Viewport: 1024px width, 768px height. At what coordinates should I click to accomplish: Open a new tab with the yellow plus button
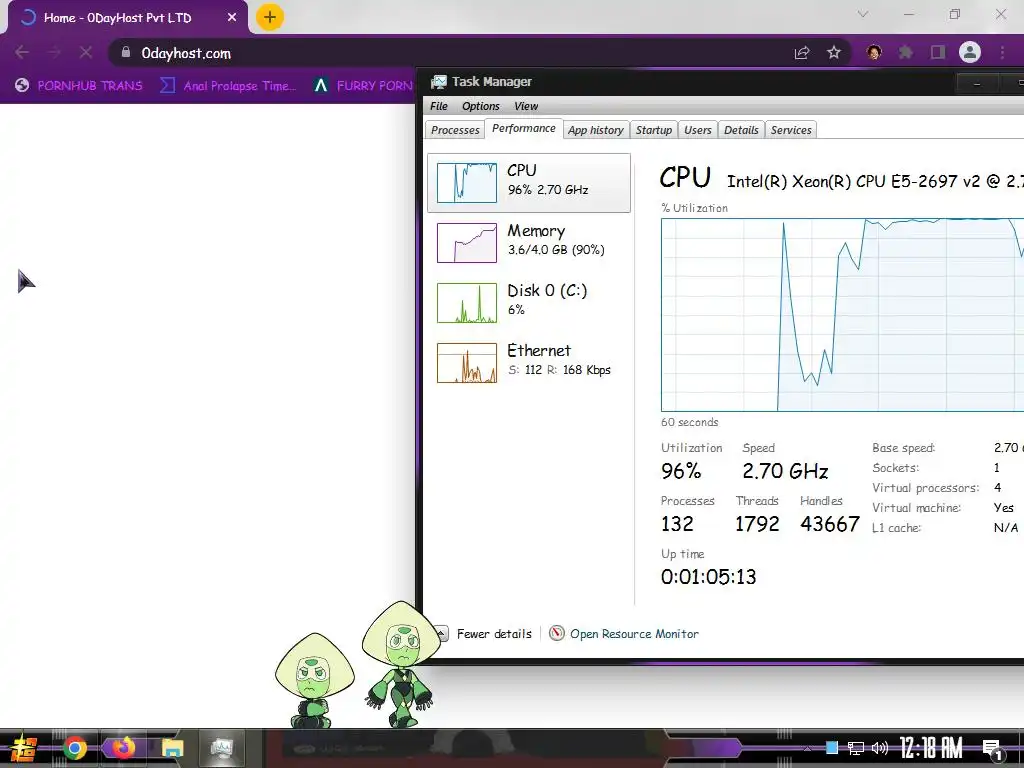pyautogui.click(x=270, y=17)
